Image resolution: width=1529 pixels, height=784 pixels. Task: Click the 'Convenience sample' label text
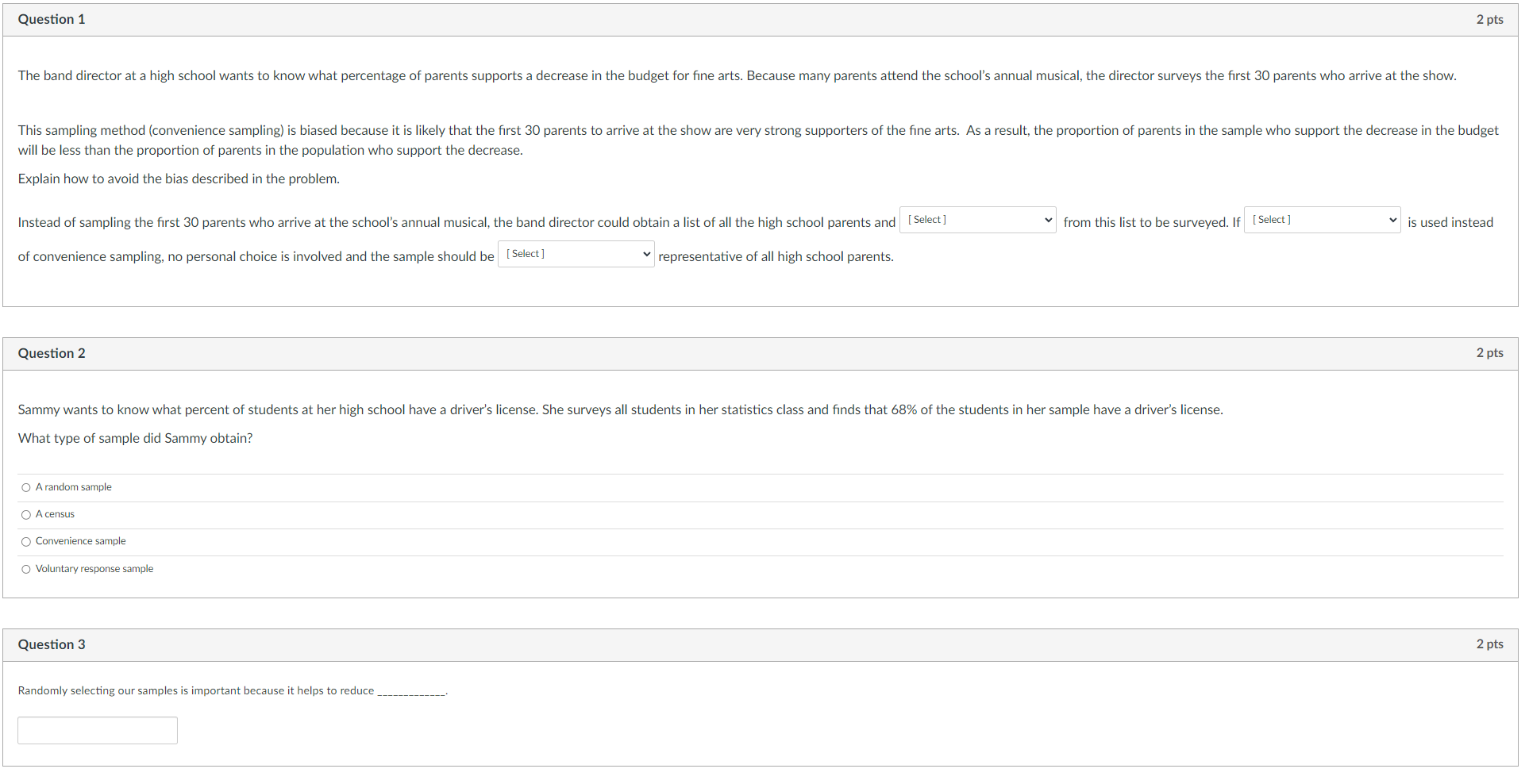(80, 541)
